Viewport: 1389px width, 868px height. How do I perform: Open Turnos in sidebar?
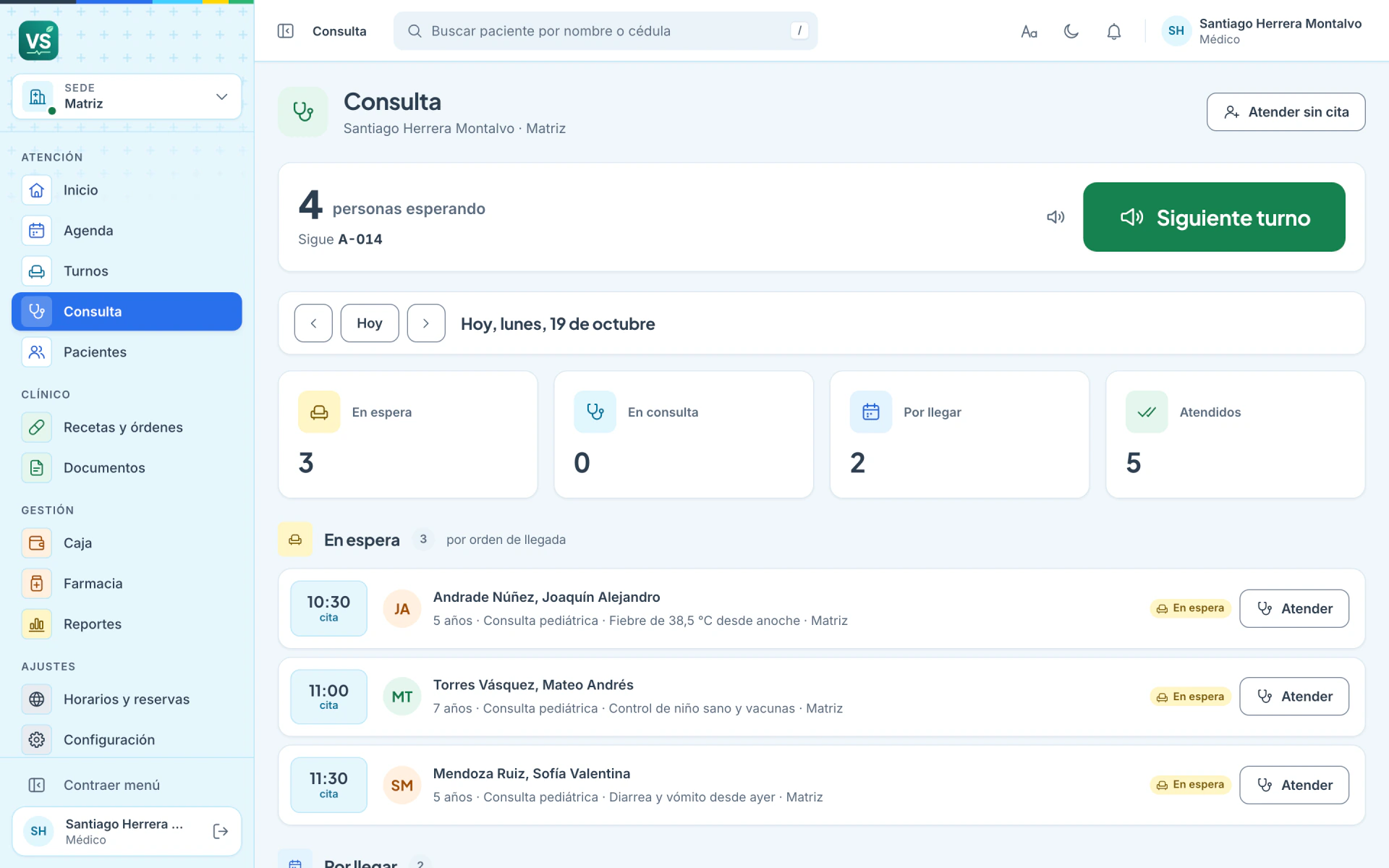(x=127, y=271)
